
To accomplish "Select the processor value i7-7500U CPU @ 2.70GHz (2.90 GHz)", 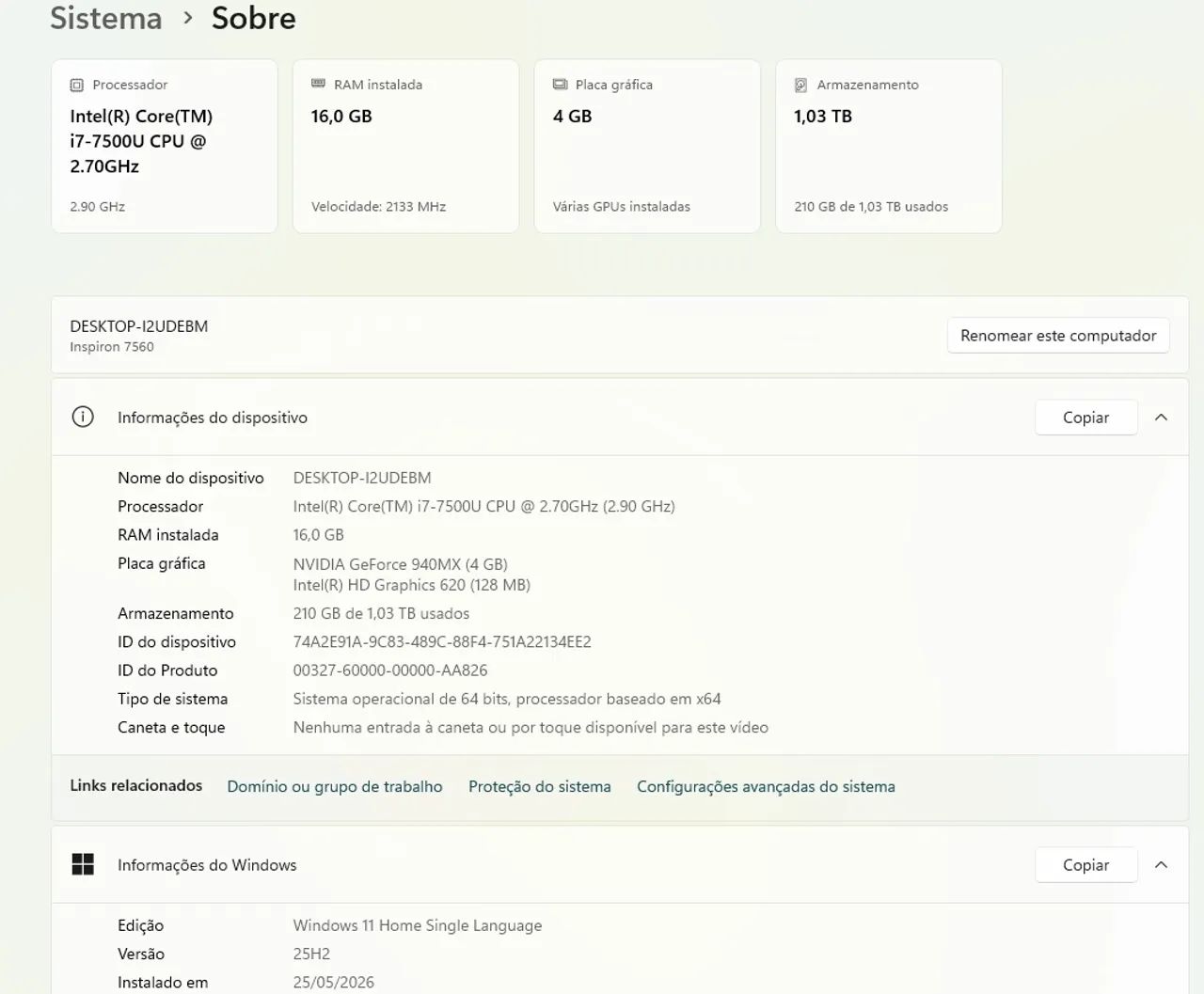I will pos(484,506).
